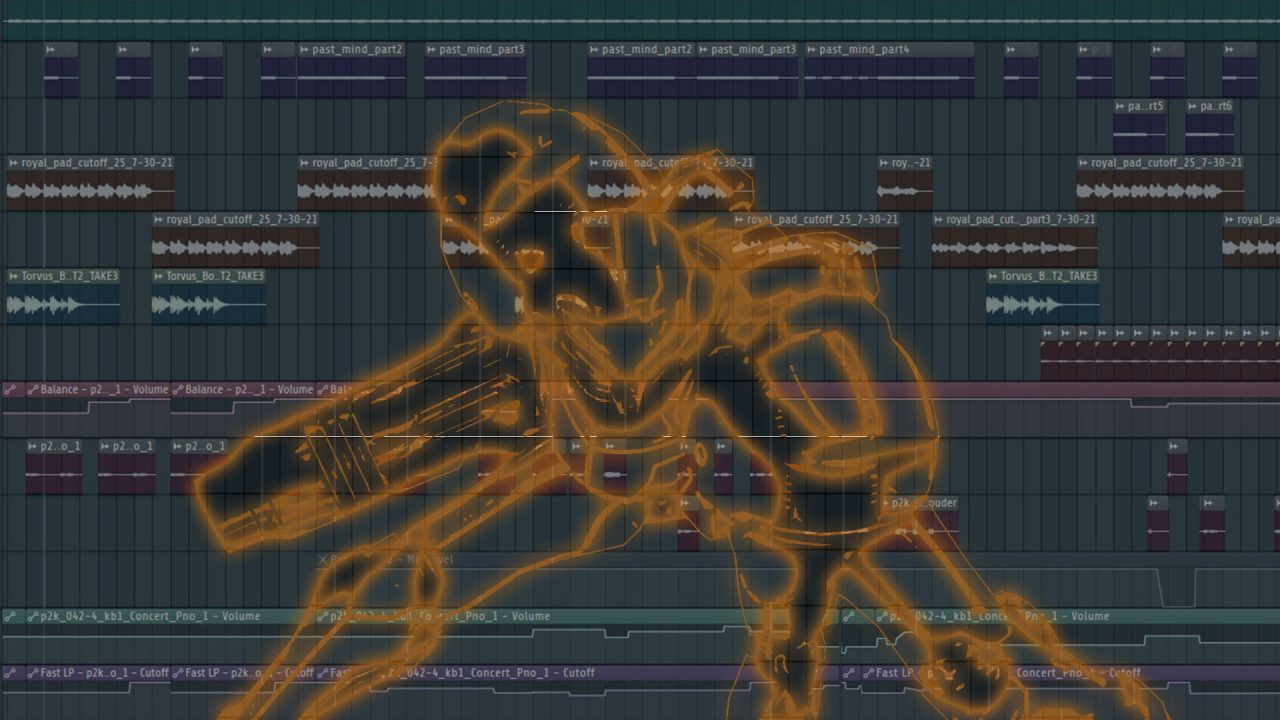This screenshot has width=1280, height=720.
Task: Open the clip icon of the short roy..-21 clip
Action: click(884, 163)
